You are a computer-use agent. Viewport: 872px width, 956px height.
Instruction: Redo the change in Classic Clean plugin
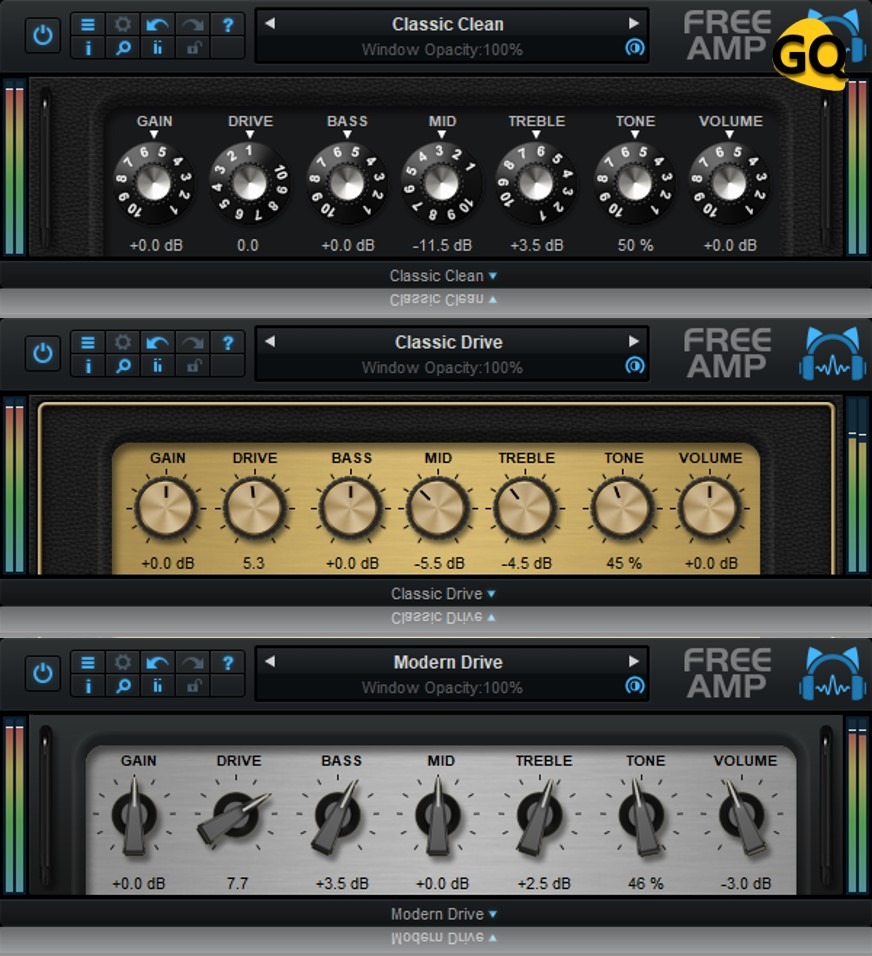(193, 24)
